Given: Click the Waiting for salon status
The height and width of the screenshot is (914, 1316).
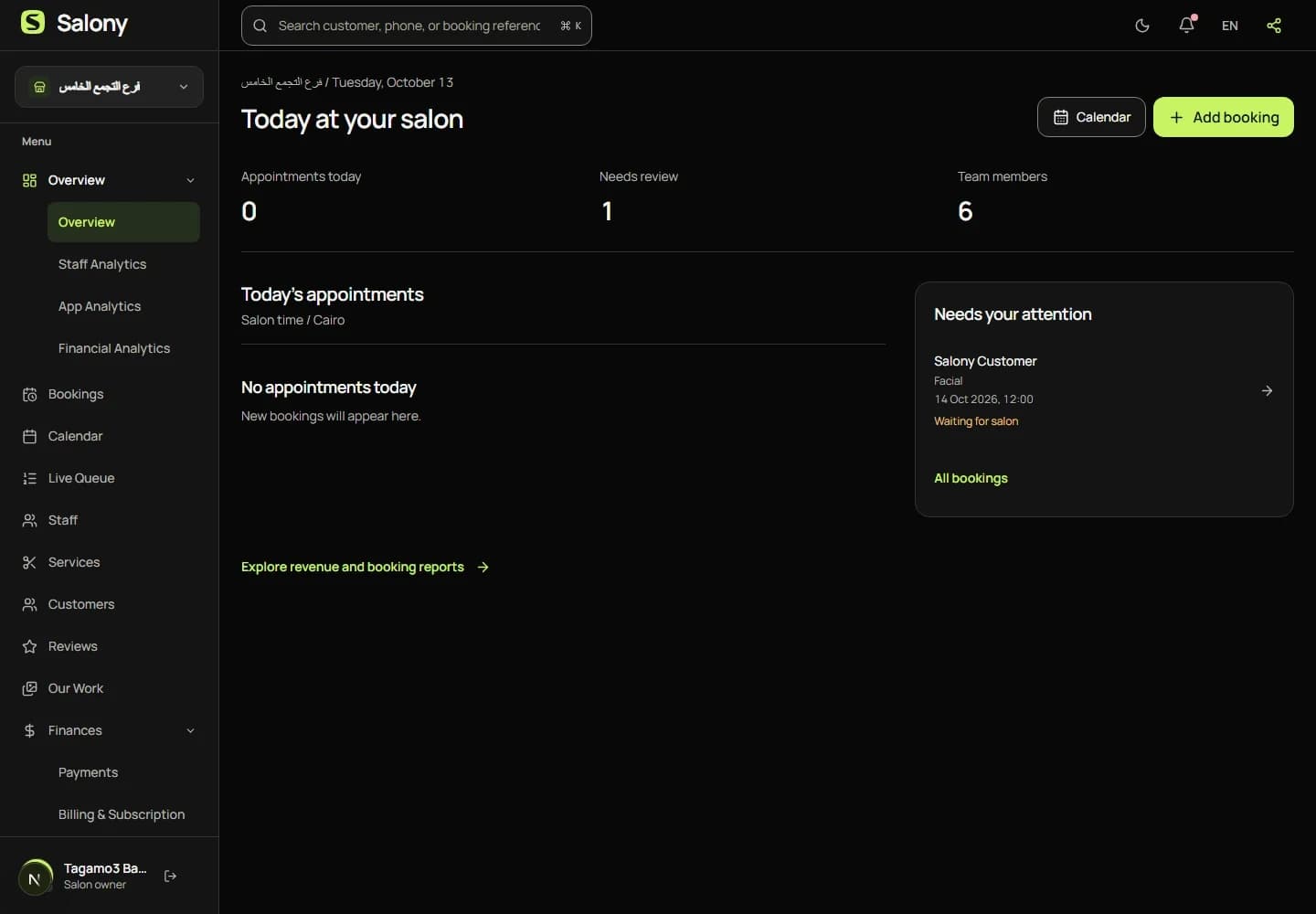Looking at the screenshot, I should point(976,421).
